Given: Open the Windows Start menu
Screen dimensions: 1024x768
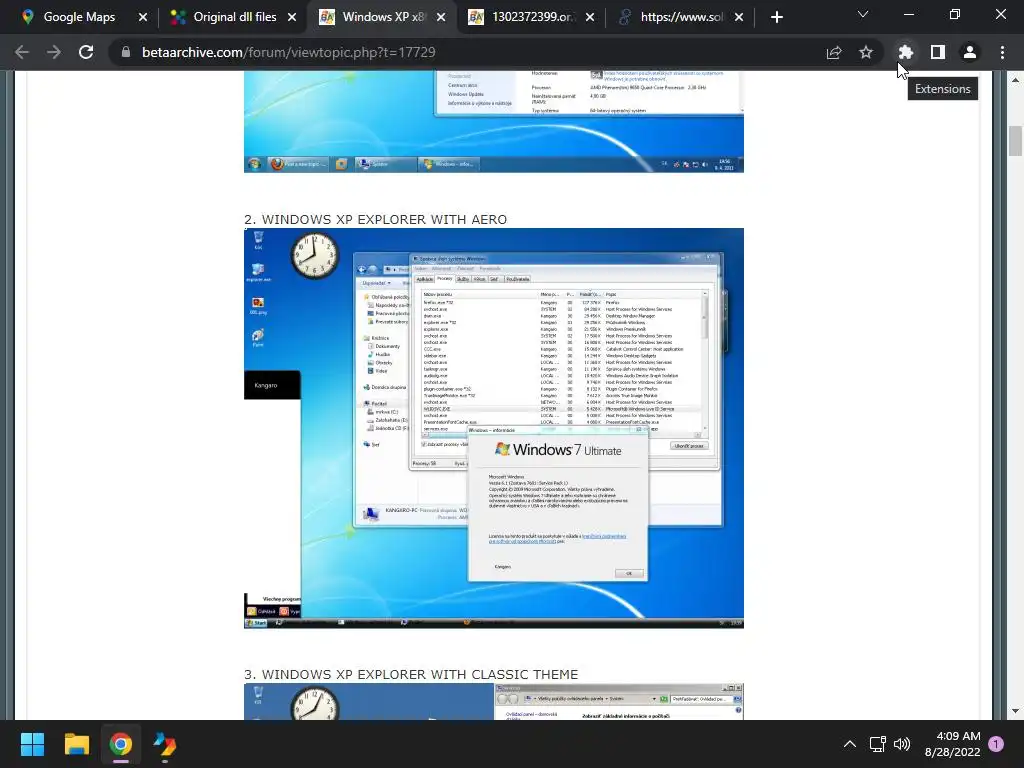Looking at the screenshot, I should (x=32, y=744).
